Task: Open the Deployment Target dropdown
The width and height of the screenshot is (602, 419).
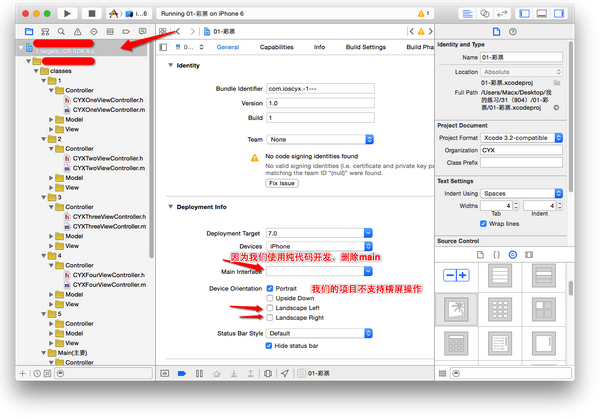Action: (x=319, y=233)
